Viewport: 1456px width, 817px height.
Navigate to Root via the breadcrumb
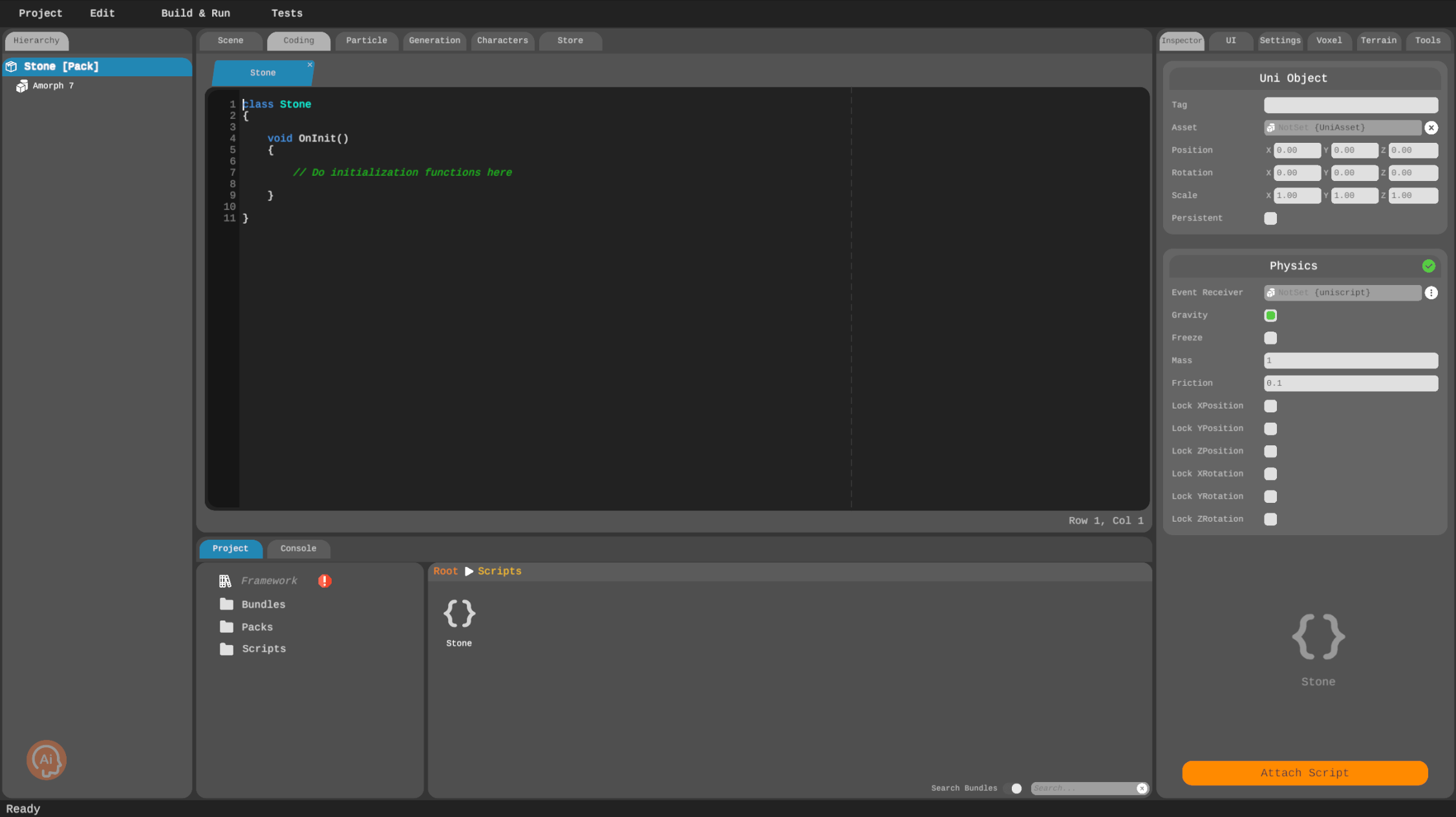tap(445, 571)
